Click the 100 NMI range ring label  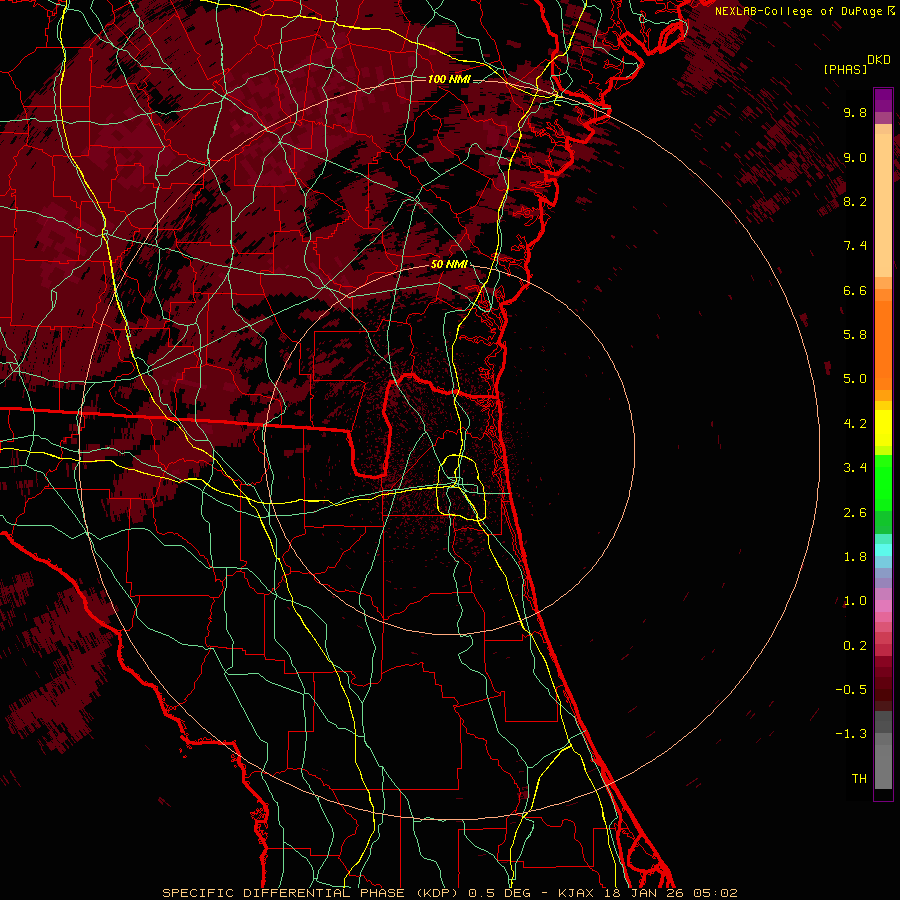click(449, 79)
